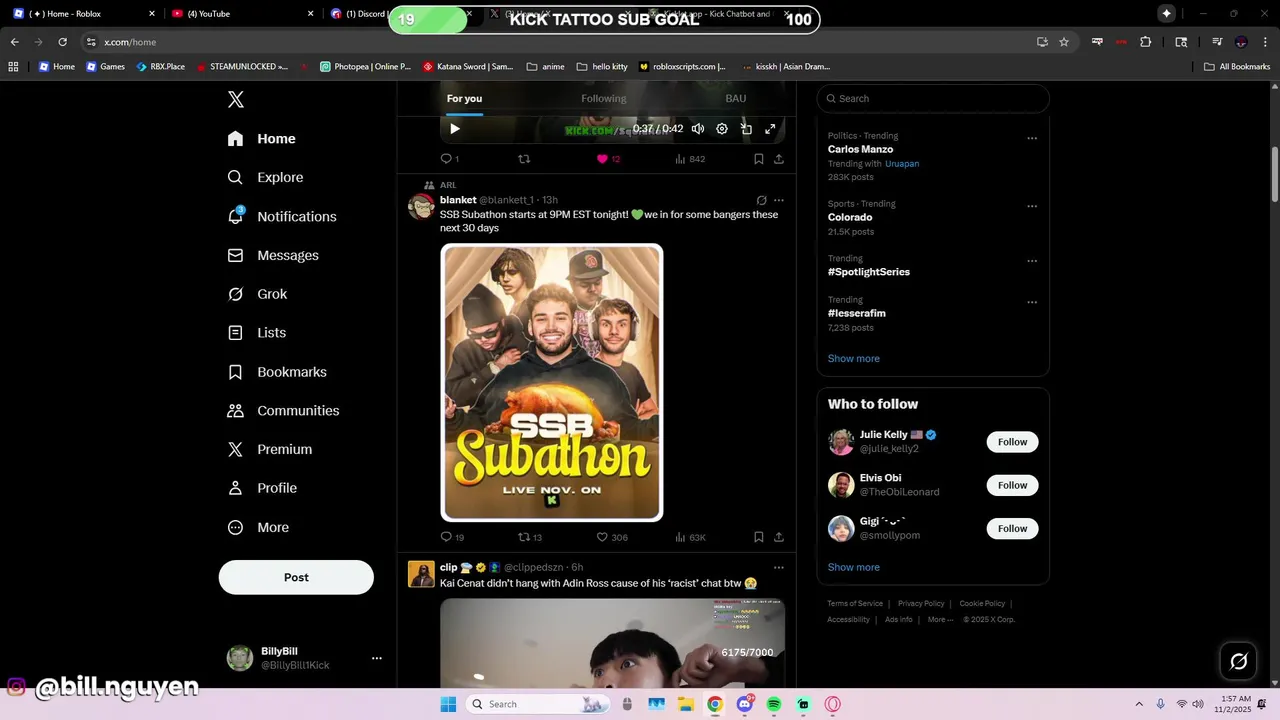Open Photopea bookmark in bookmarks bar
The height and width of the screenshot is (720, 1280).
365,66
